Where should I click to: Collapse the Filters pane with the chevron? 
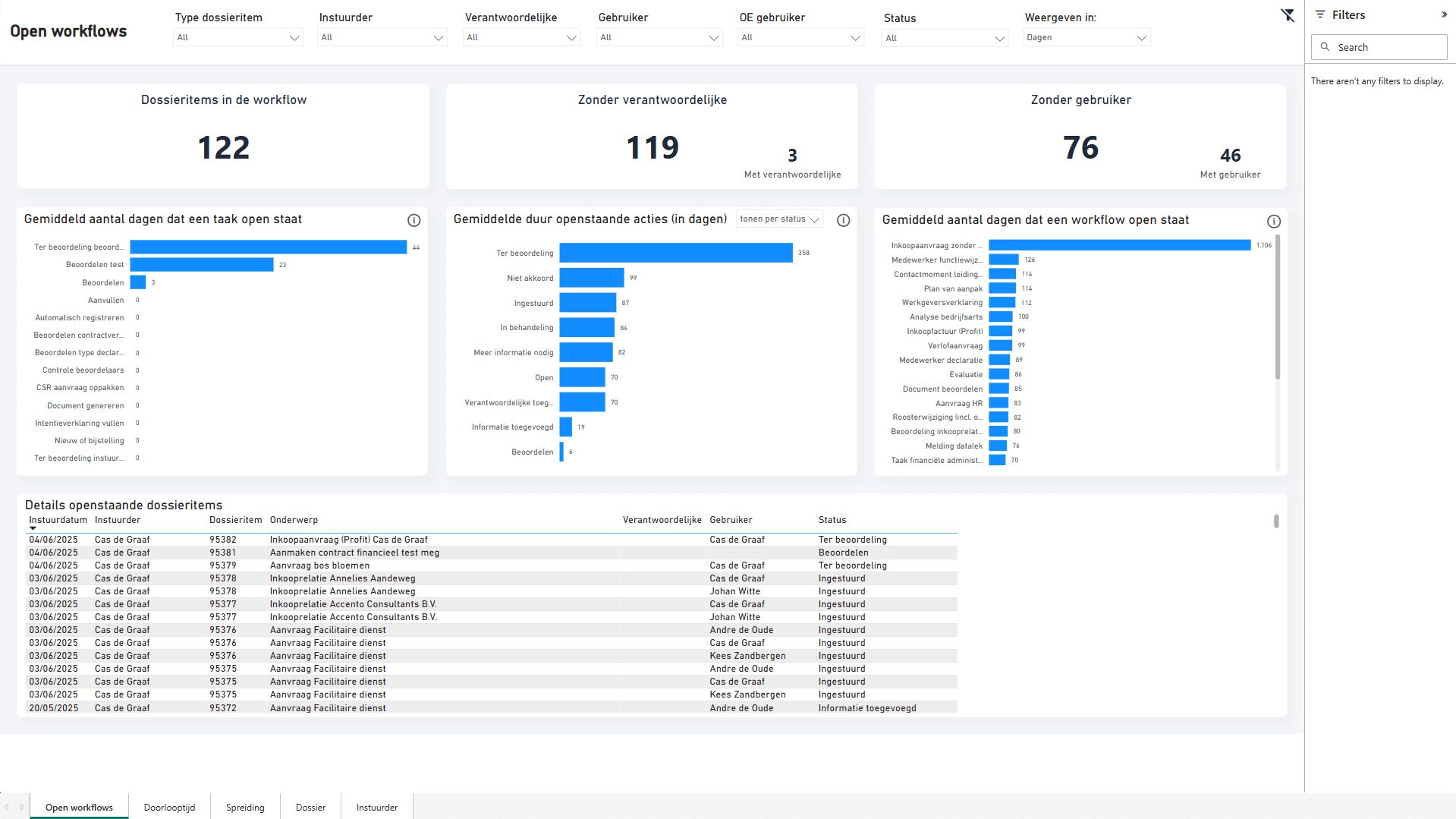click(1444, 14)
